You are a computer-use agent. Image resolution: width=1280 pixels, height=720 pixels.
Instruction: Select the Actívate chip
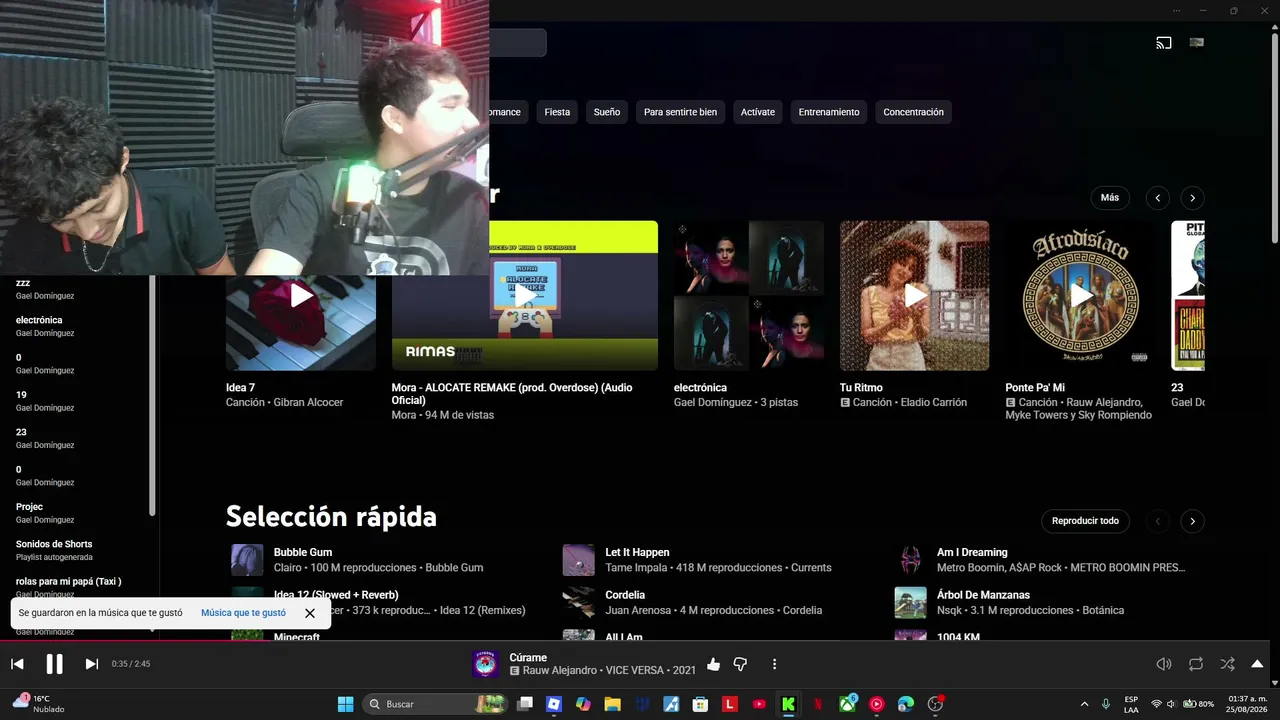[x=758, y=112]
